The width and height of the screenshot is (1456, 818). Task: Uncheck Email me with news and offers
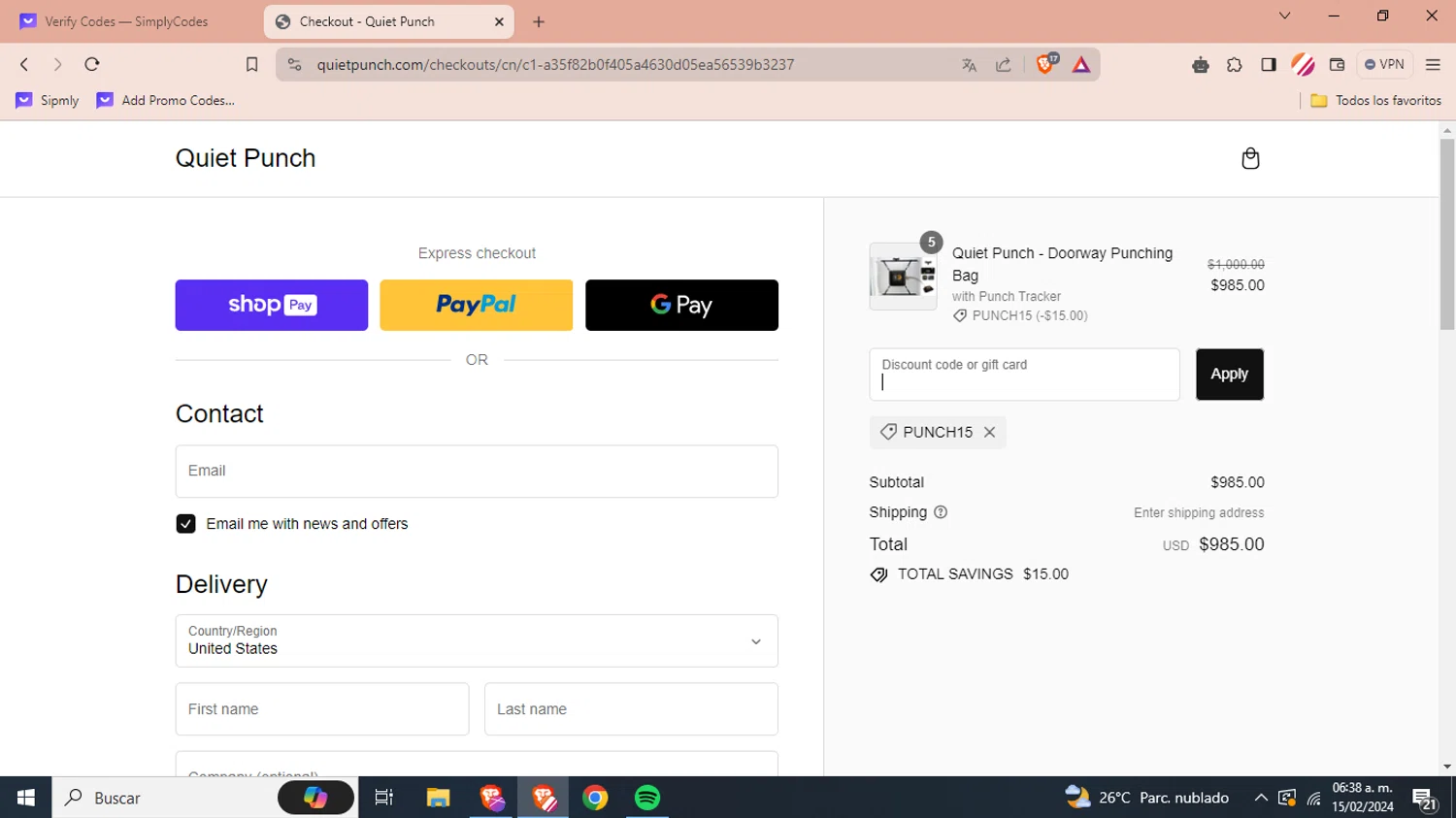click(185, 524)
